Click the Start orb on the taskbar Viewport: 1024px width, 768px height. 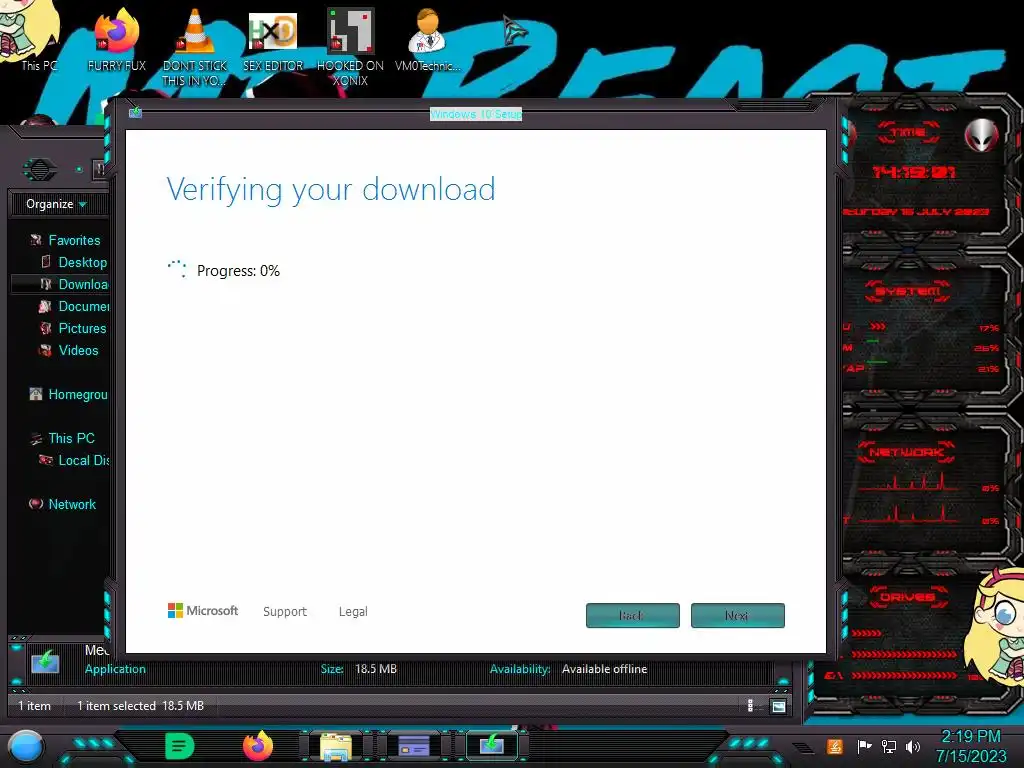(x=25, y=746)
